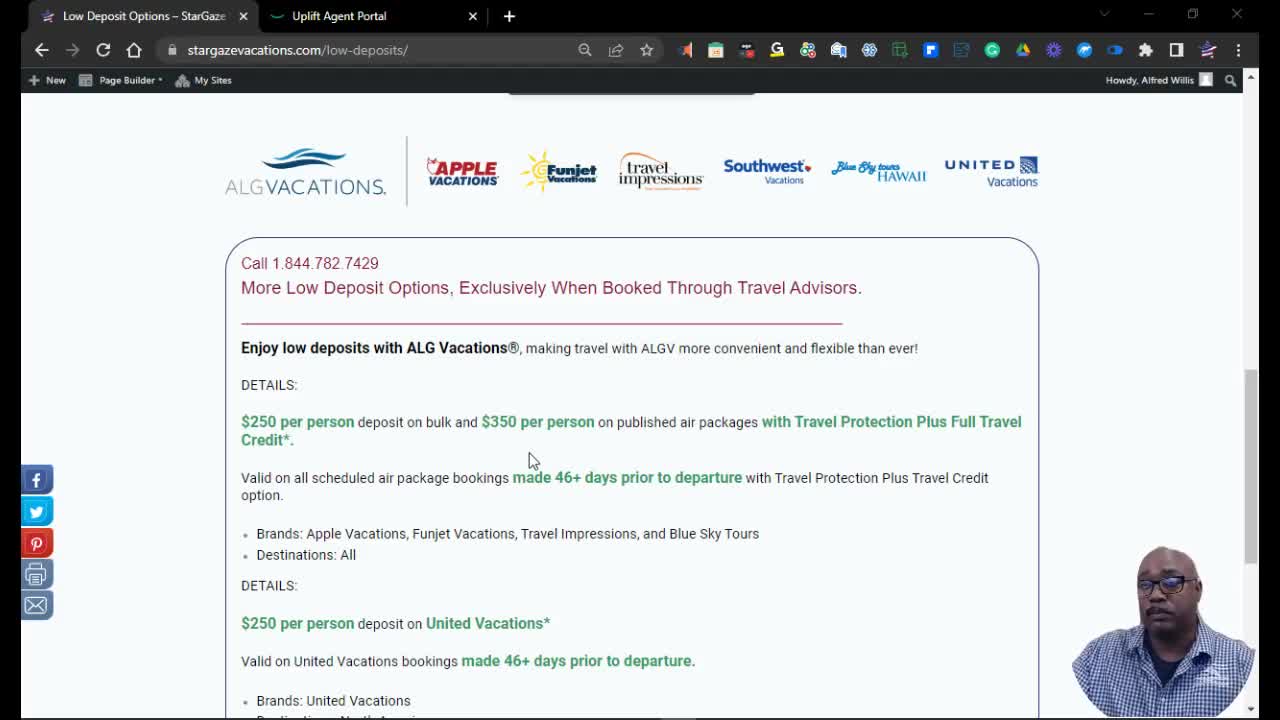
Task: Click the Funjet Vacations logo
Action: (559, 171)
